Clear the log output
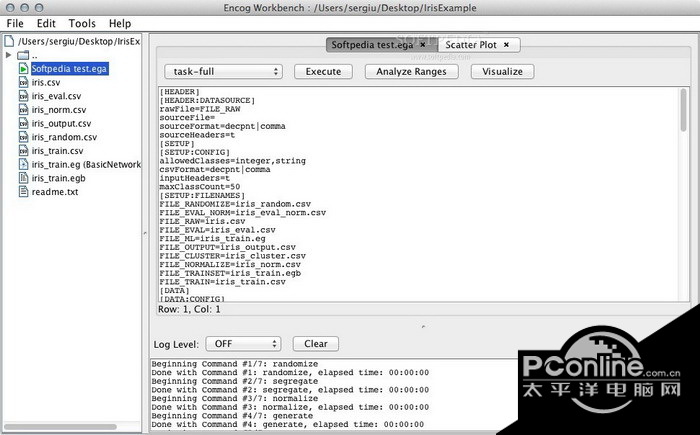This screenshot has height=435, width=700. pos(316,344)
